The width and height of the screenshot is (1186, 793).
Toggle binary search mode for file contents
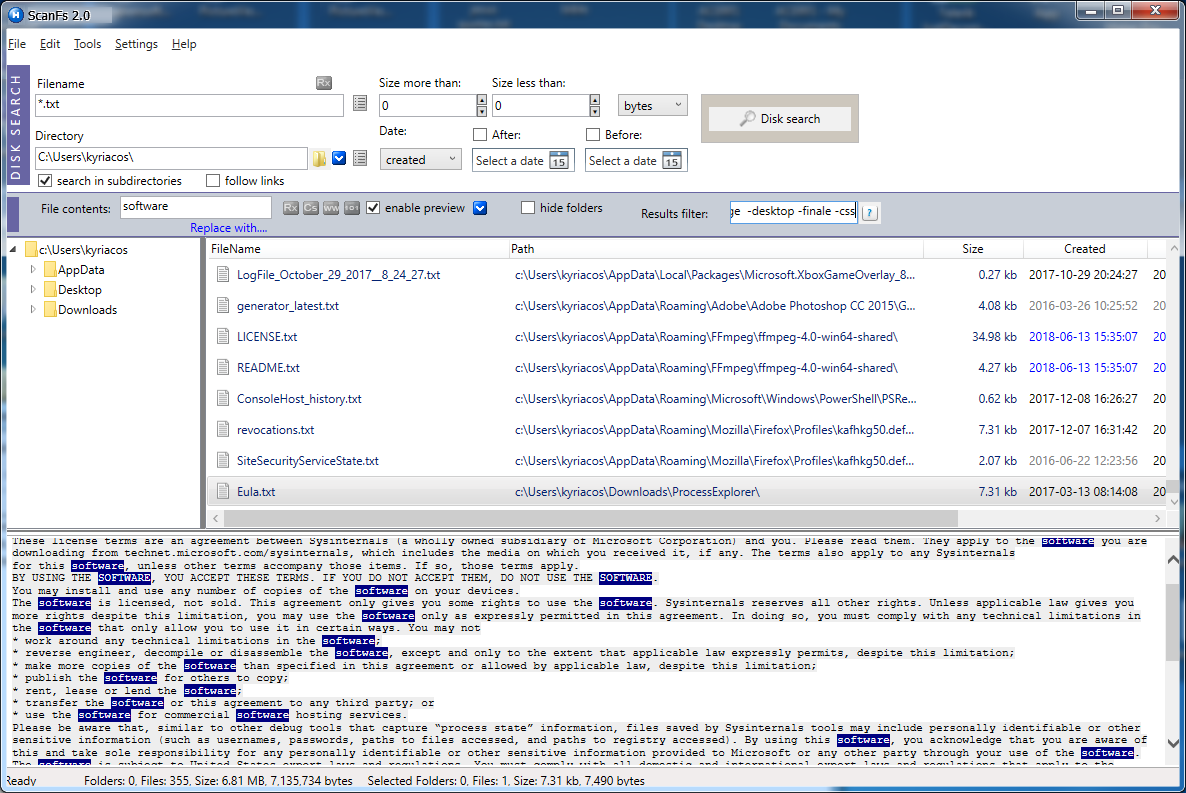pyautogui.click(x=351, y=207)
